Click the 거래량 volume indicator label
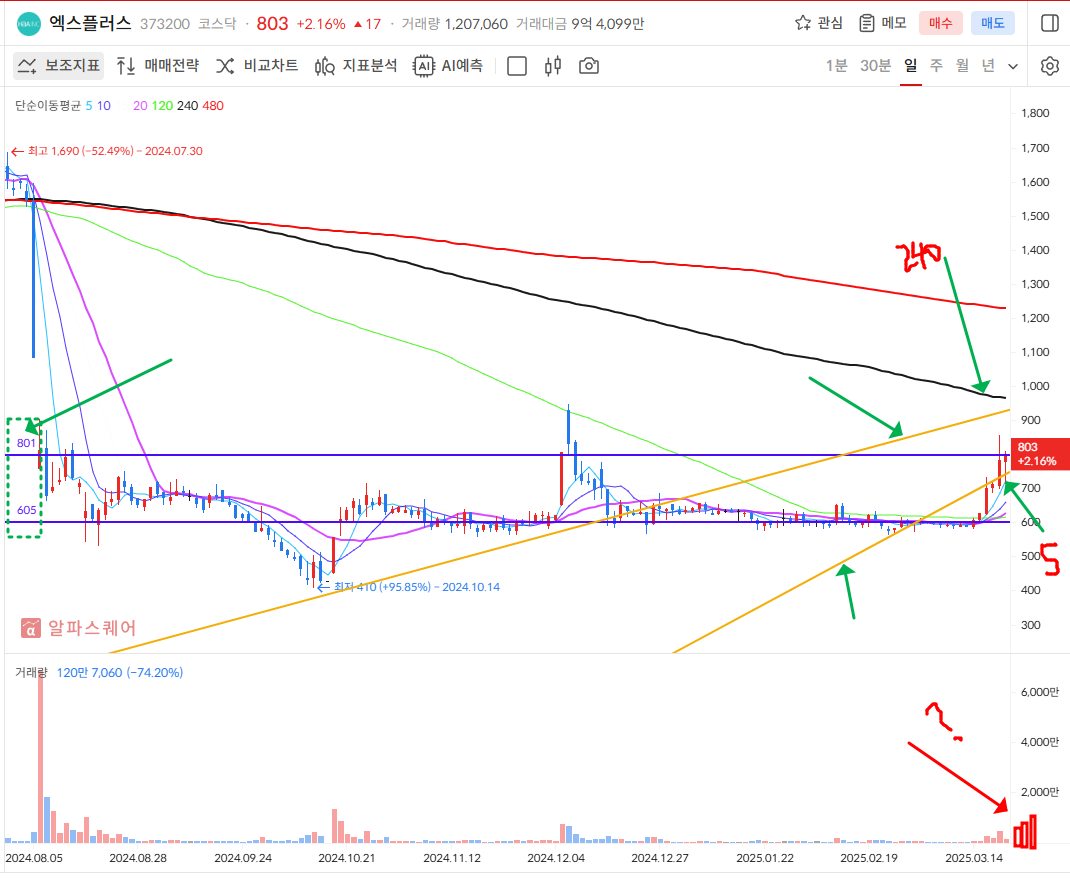Image resolution: width=1070 pixels, height=878 pixels. [x=31, y=673]
